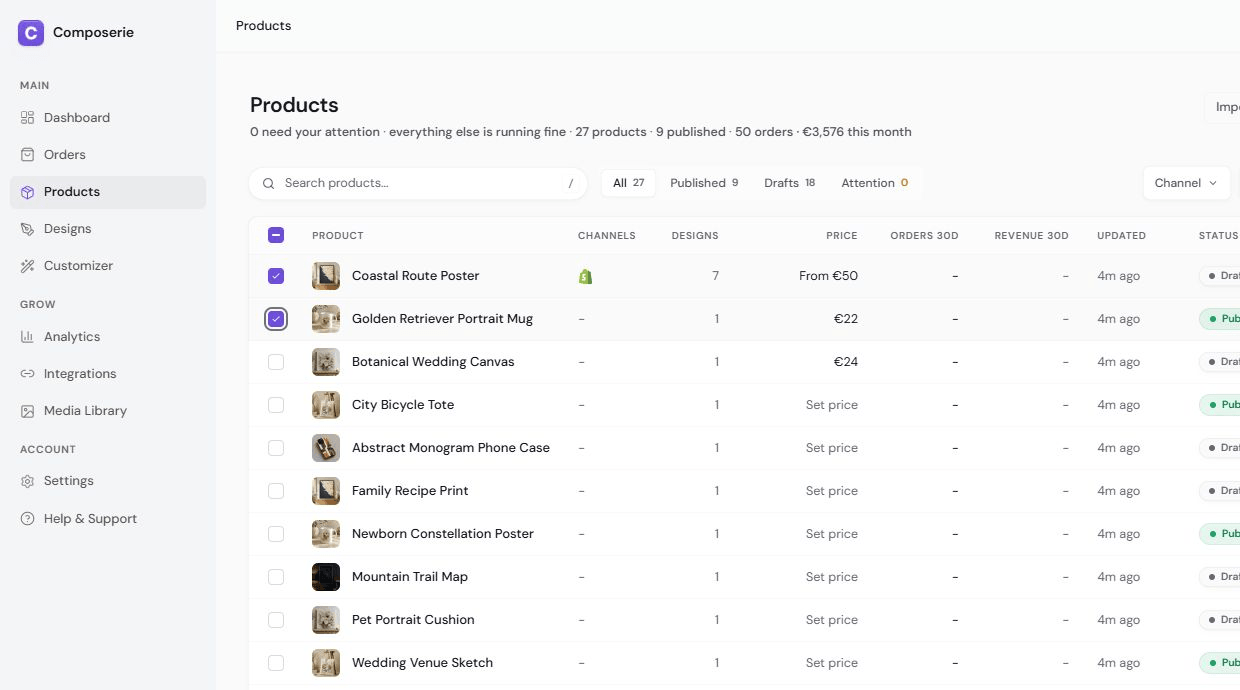The image size is (1240, 690).
Task: Open Family Recipe Print thumbnail
Action: click(x=326, y=491)
